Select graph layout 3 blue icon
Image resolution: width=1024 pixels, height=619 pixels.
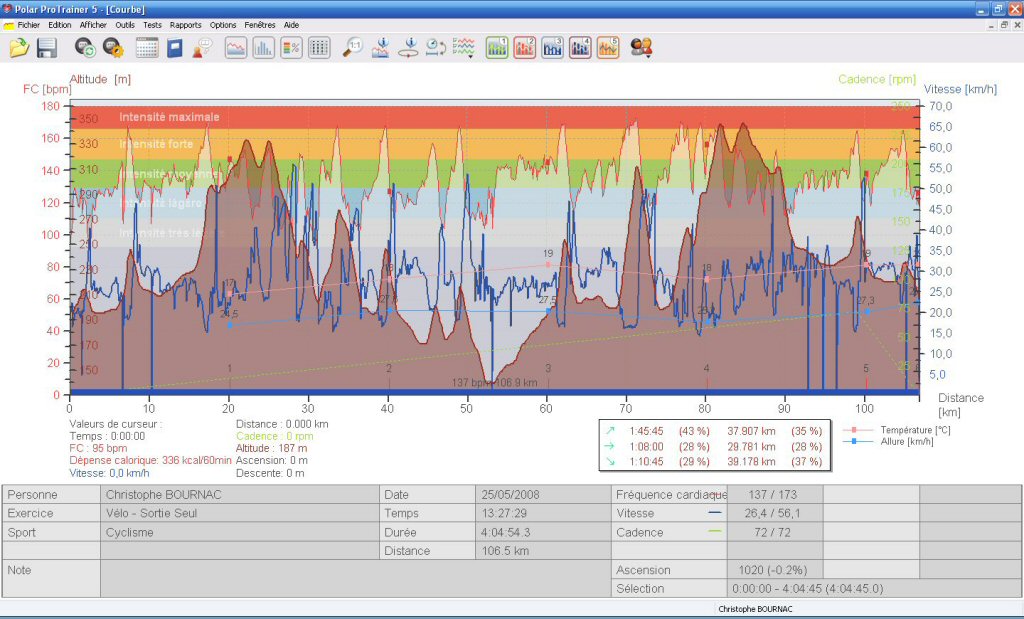[552, 48]
